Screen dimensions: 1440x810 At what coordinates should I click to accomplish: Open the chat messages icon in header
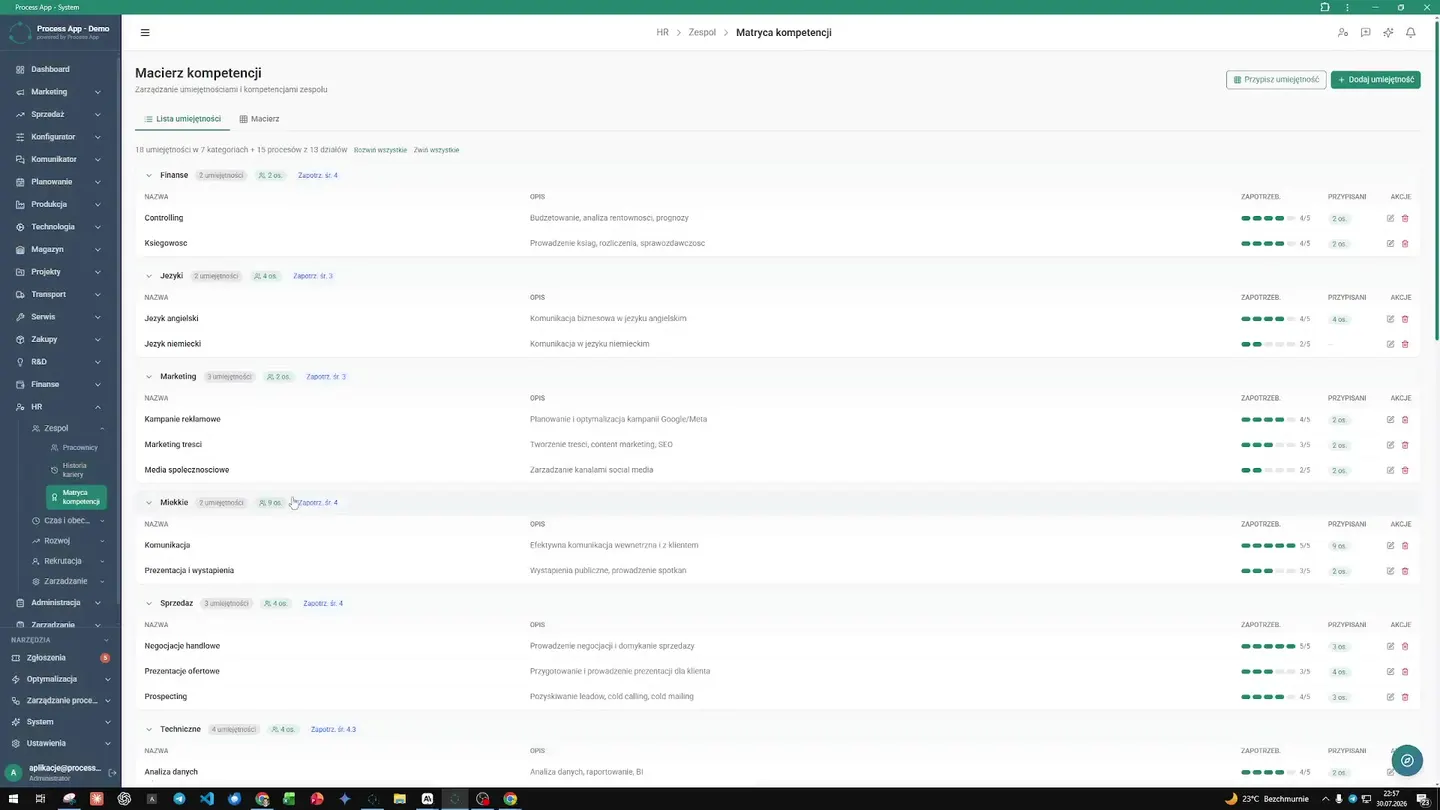tap(1366, 33)
